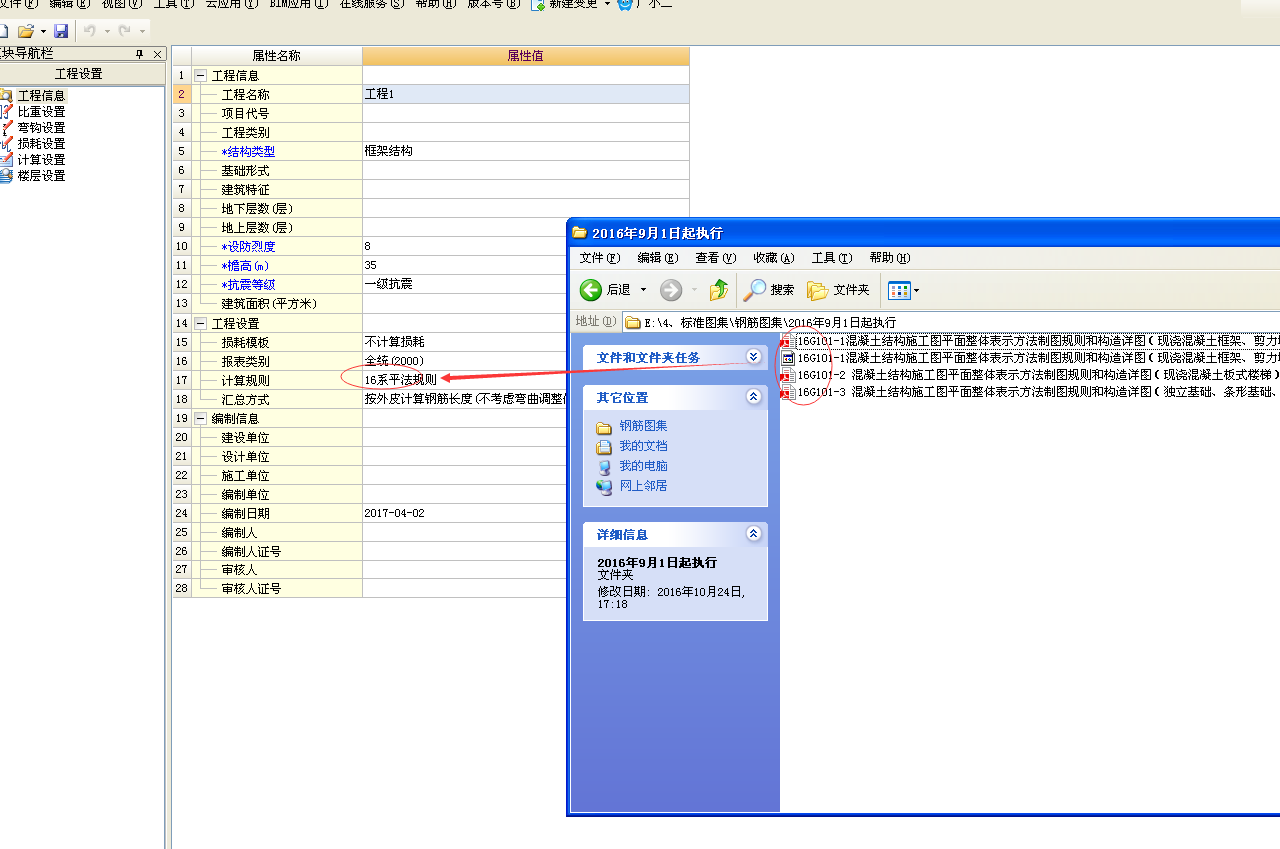1280x849 pixels.
Task: Expand the 文件和文件夹任务 side panel
Action: point(753,357)
